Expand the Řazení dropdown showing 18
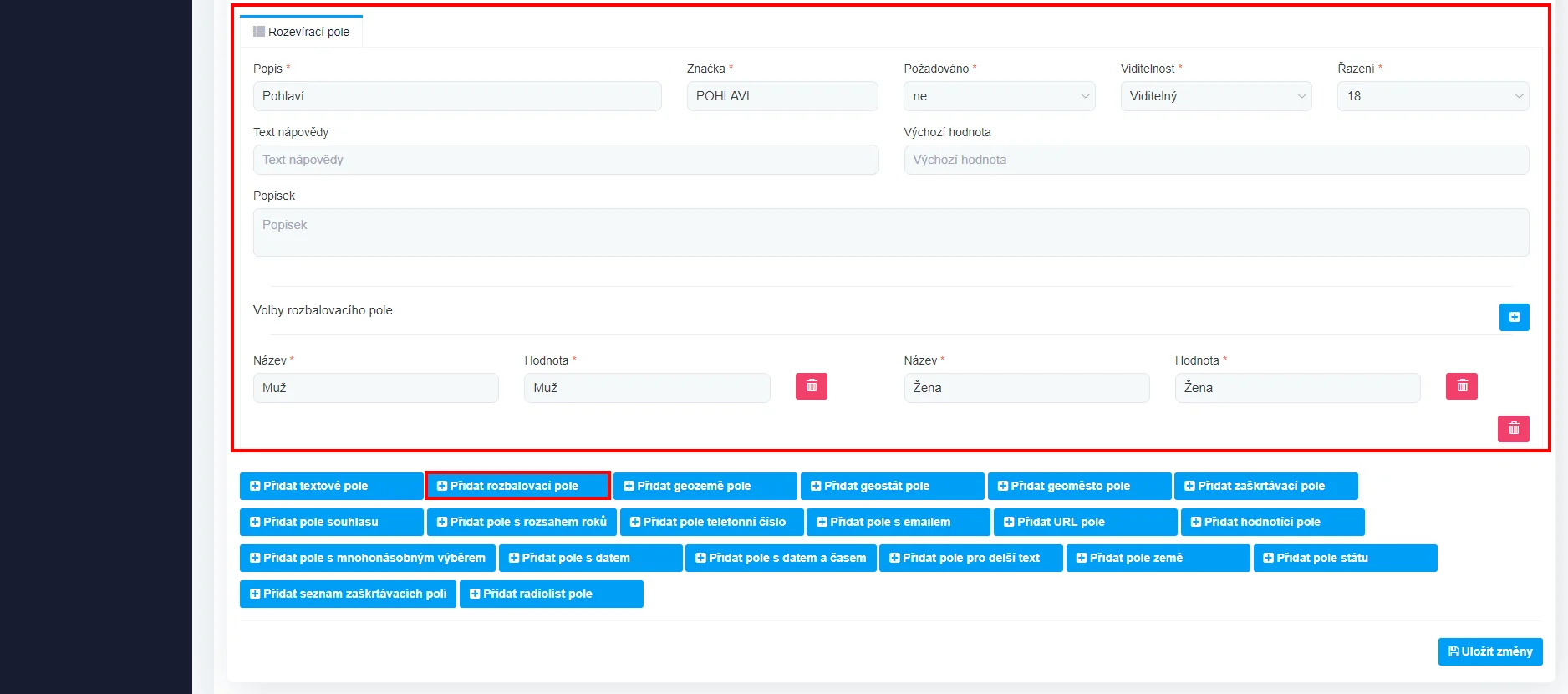The height and width of the screenshot is (694, 1568). point(1433,96)
